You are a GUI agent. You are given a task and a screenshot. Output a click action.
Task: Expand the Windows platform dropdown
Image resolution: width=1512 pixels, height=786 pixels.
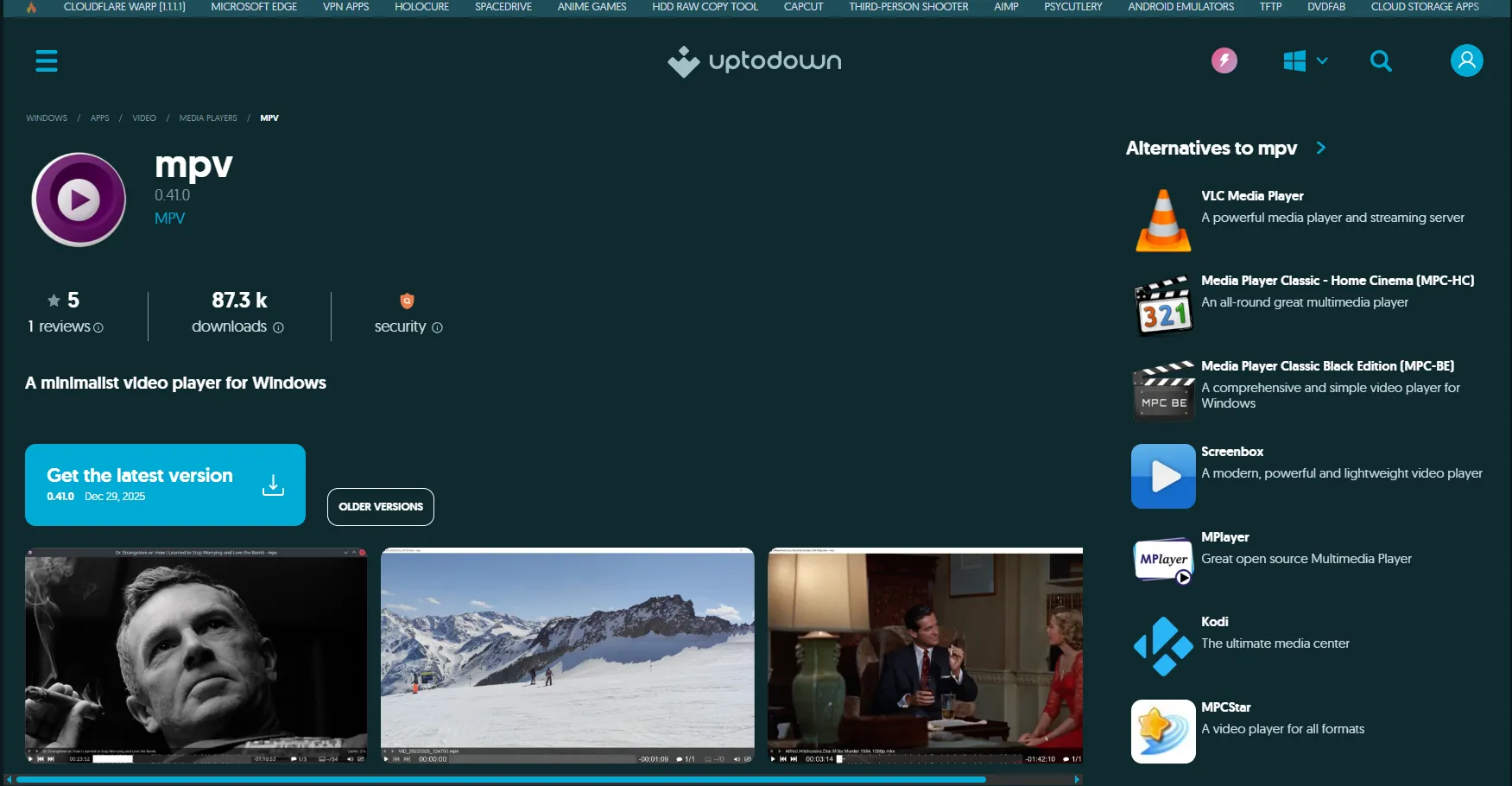[1305, 60]
